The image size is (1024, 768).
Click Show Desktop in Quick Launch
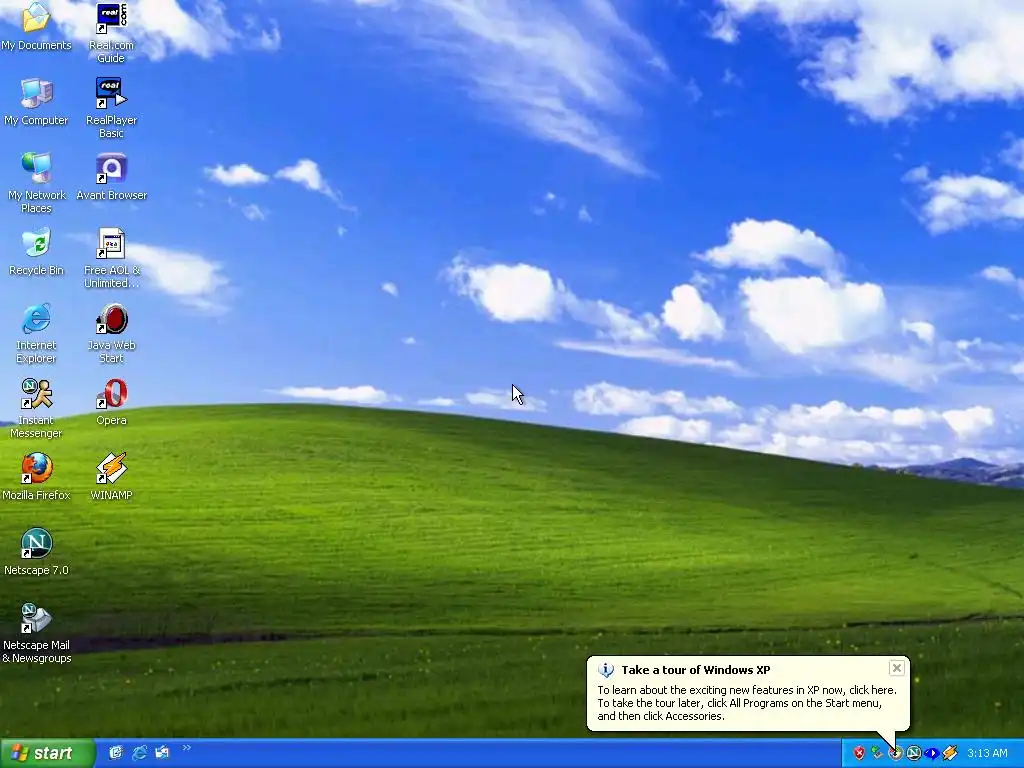116,753
